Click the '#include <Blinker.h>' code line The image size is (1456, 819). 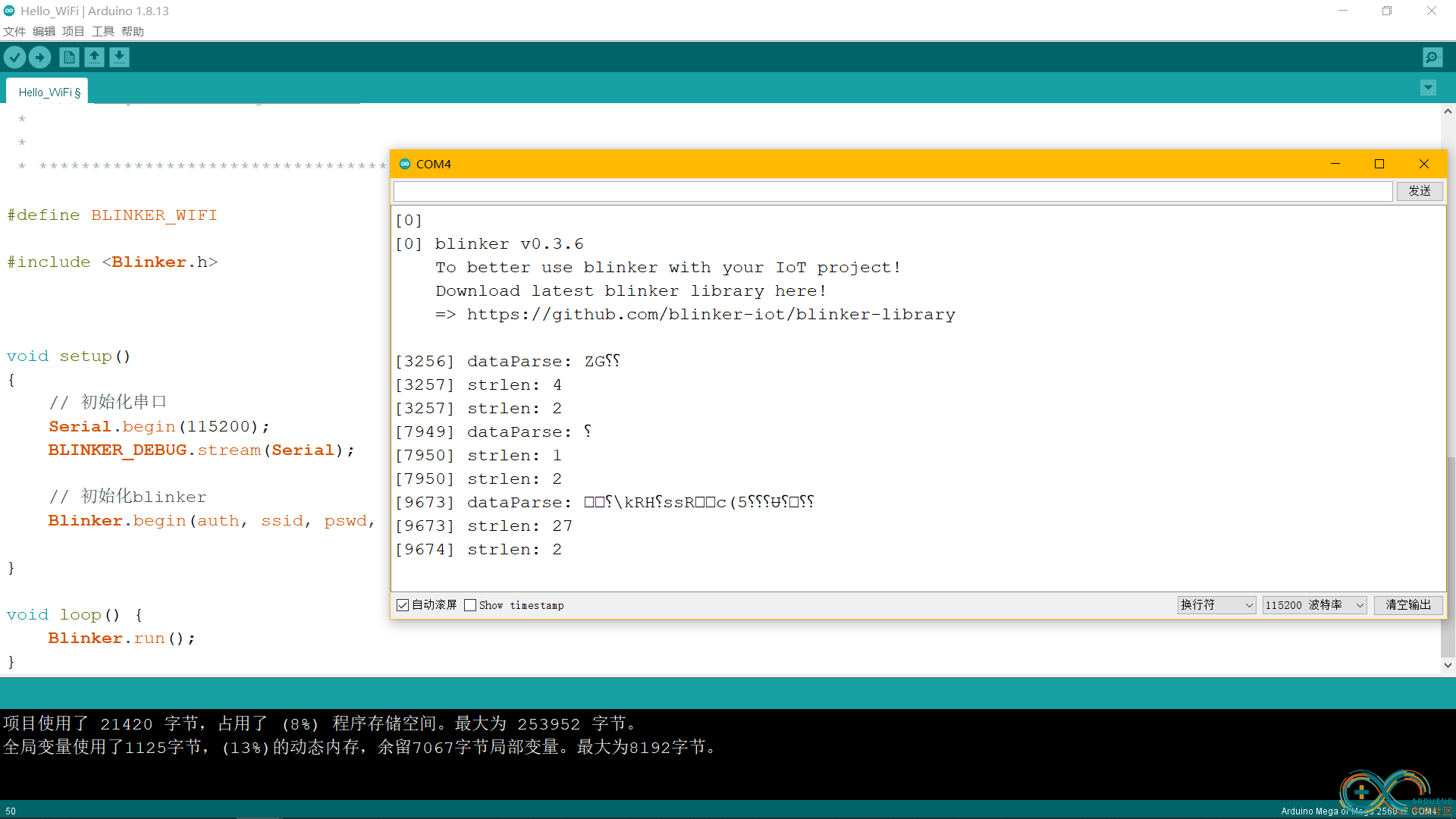(112, 262)
